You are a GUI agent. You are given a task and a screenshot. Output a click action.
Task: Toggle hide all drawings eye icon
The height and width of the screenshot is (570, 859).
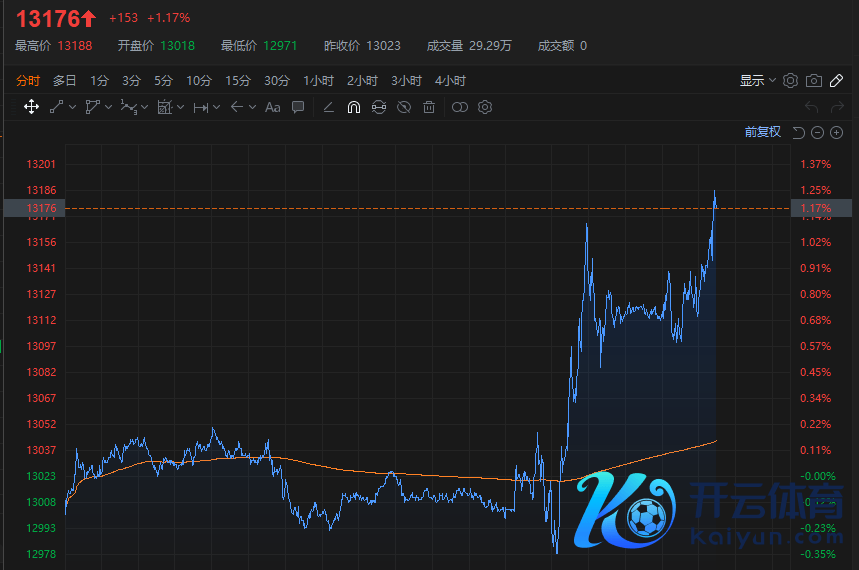[404, 107]
